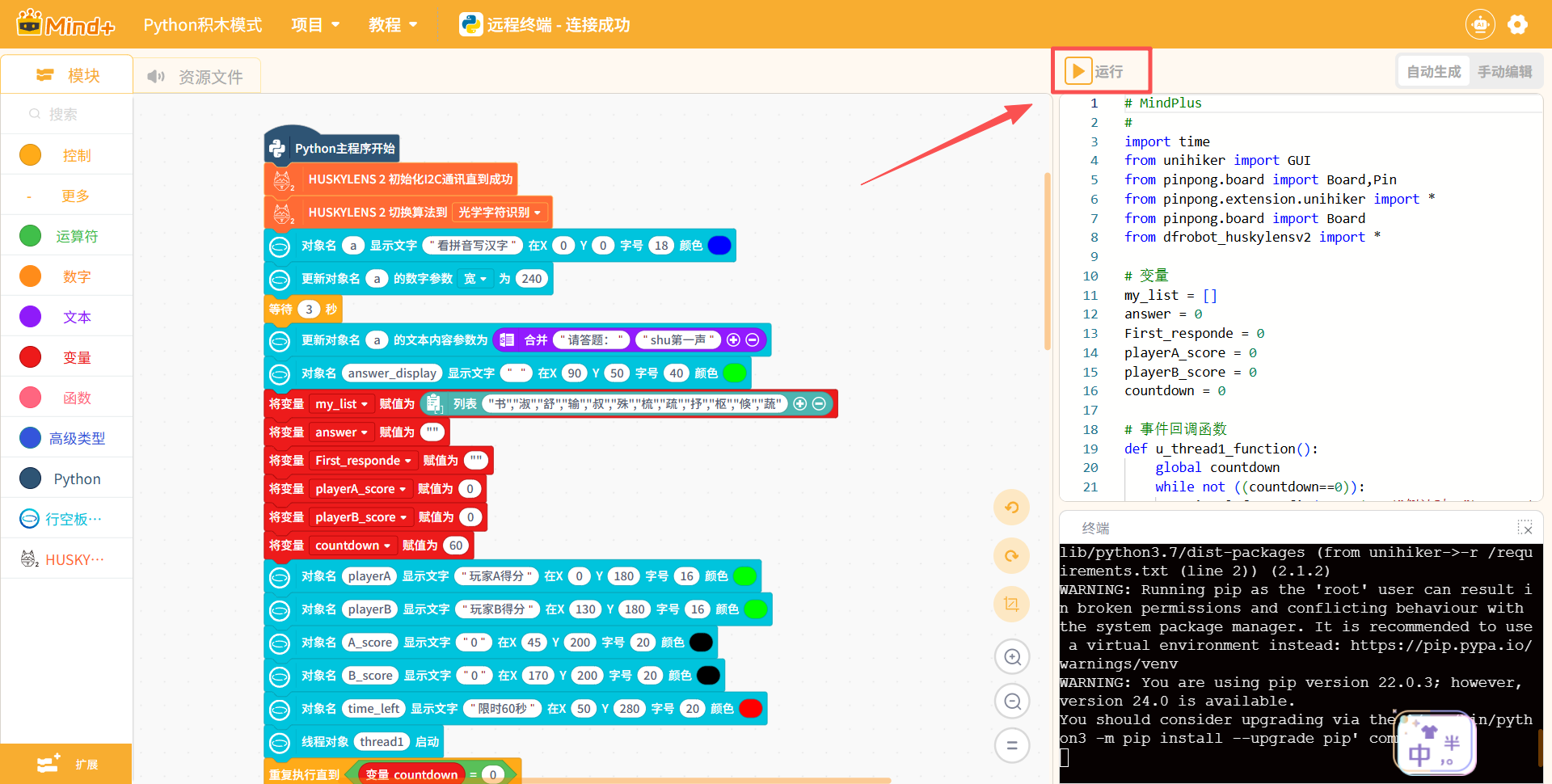Click the red color swatch in time_left block
The width and height of the screenshot is (1552, 784).
[750, 709]
